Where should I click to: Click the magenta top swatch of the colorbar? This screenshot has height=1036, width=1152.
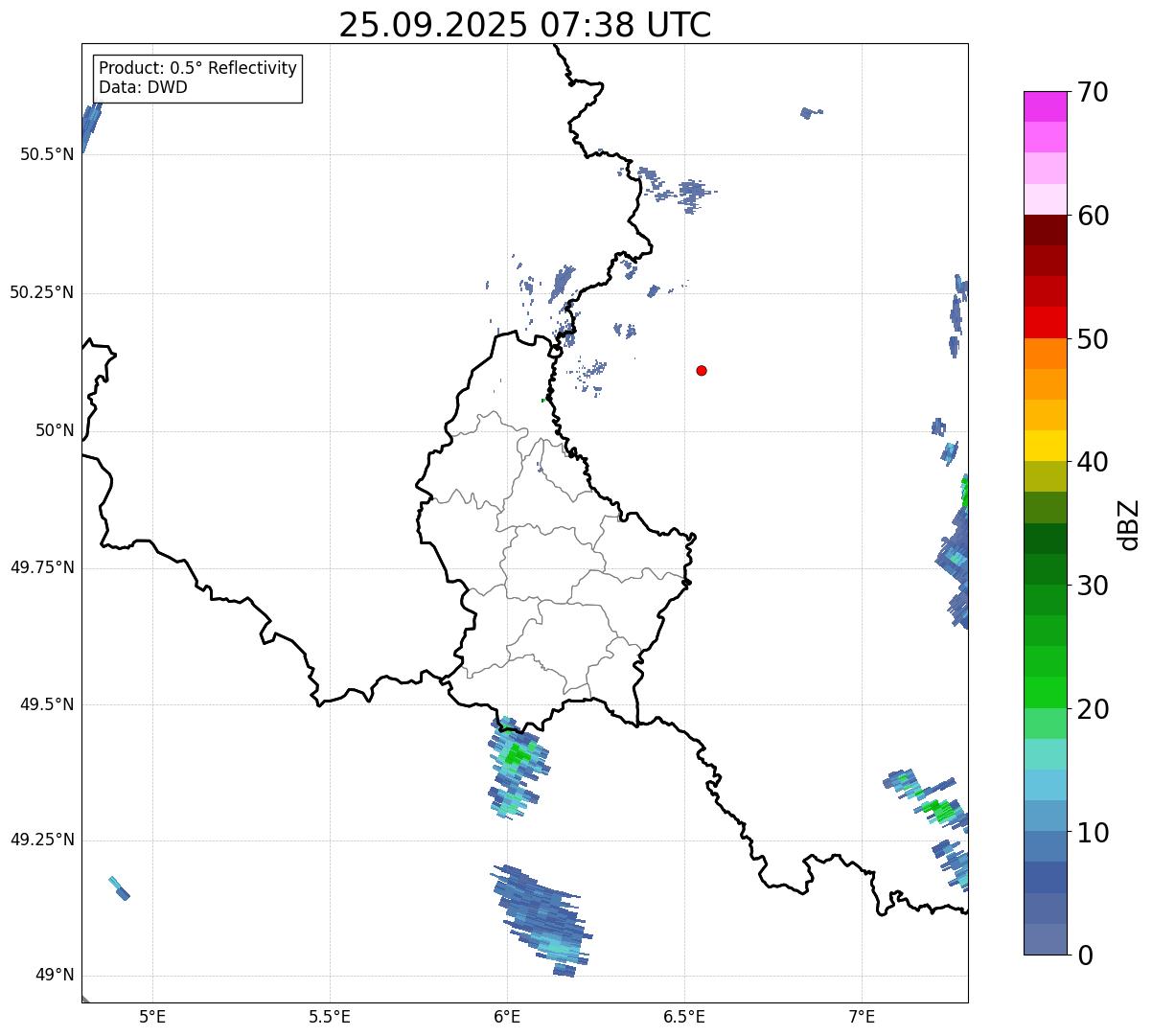pyautogui.click(x=1047, y=106)
